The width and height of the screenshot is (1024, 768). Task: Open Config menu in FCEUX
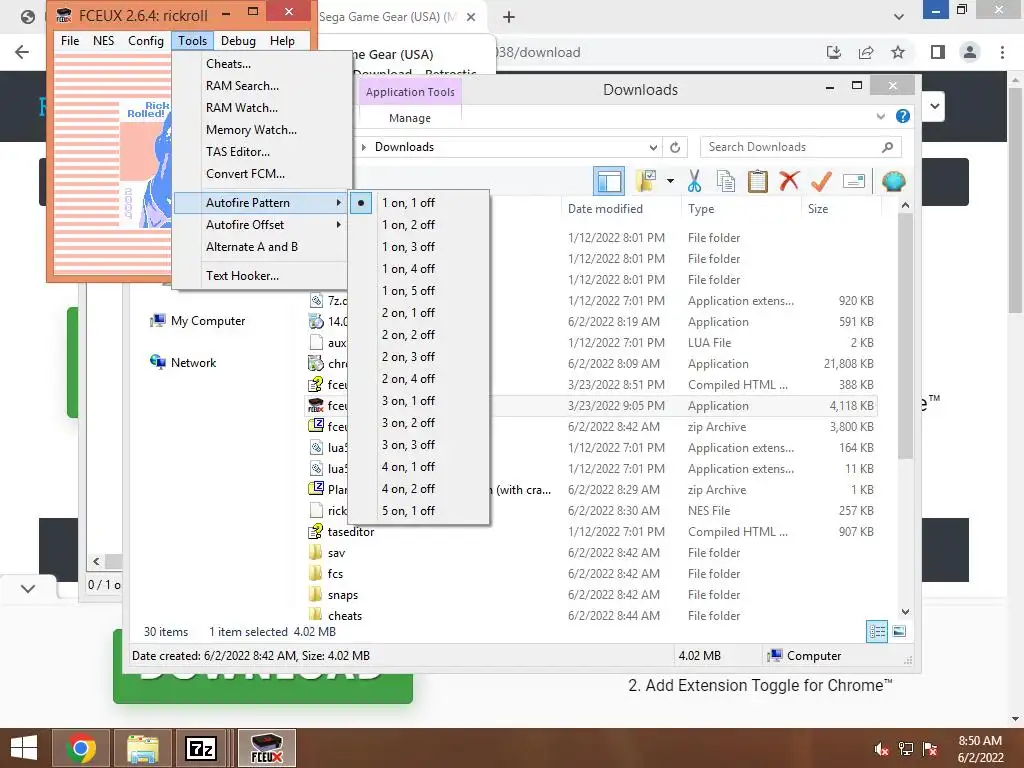146,40
